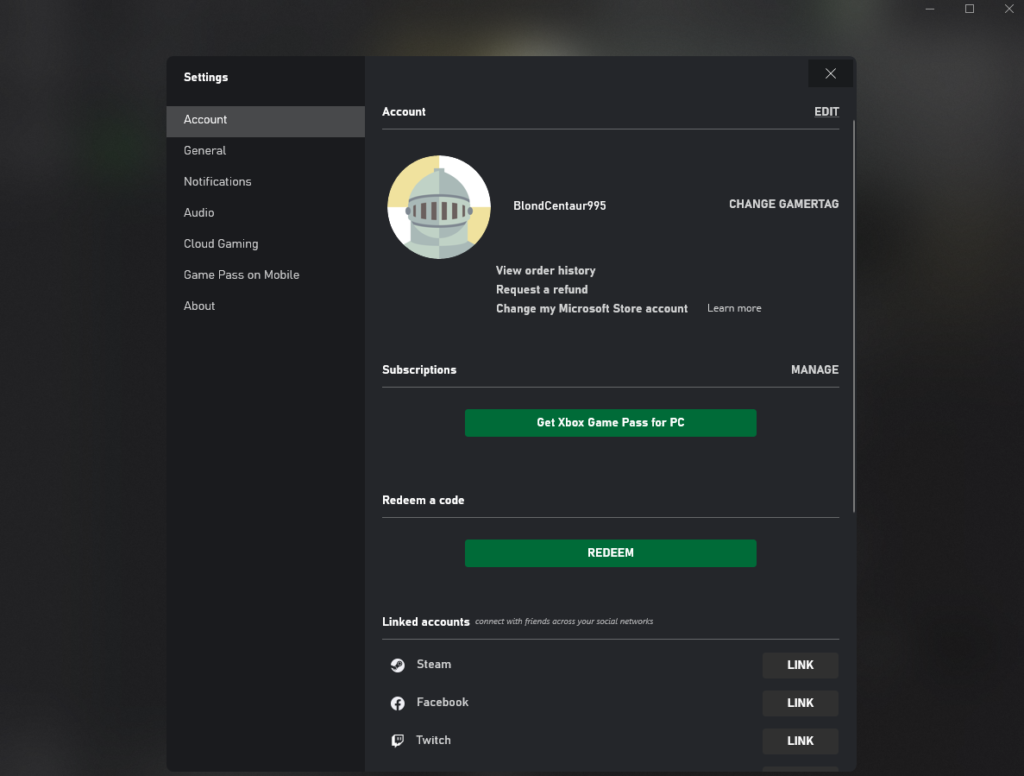Select the Audio settings section

pyautogui.click(x=265, y=213)
